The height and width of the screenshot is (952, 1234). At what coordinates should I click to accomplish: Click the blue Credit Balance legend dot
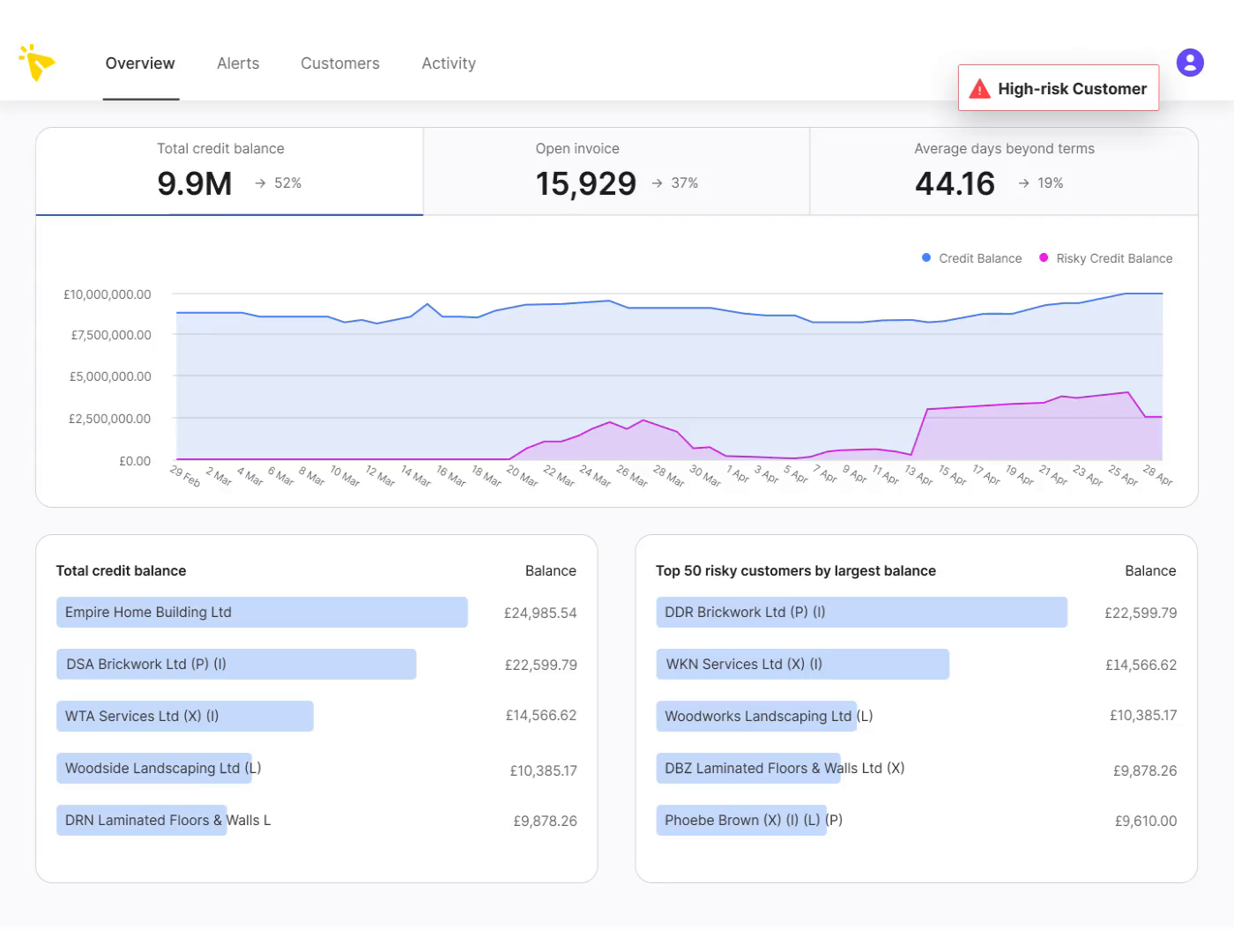coord(925,257)
